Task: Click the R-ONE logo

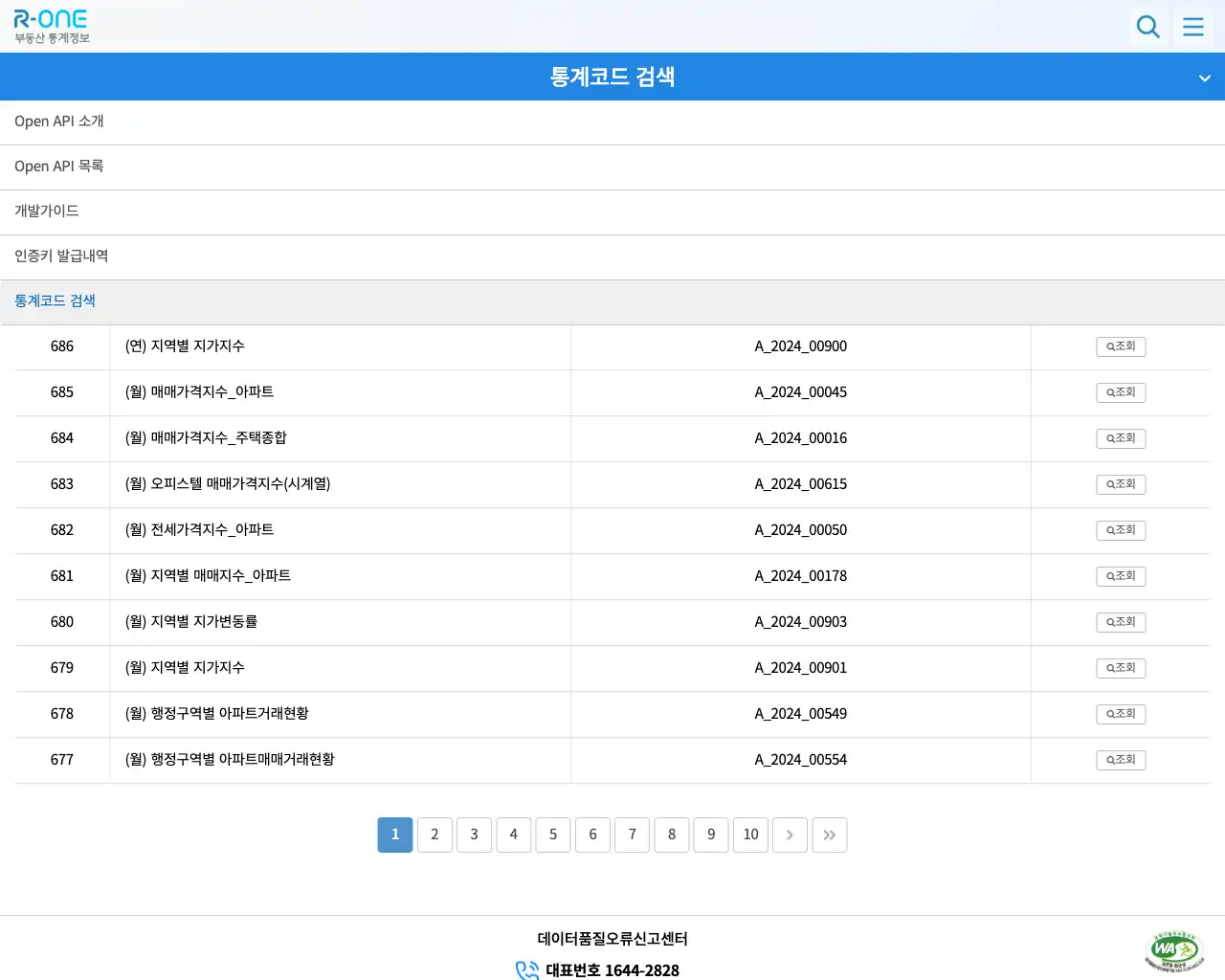Action: (x=51, y=26)
